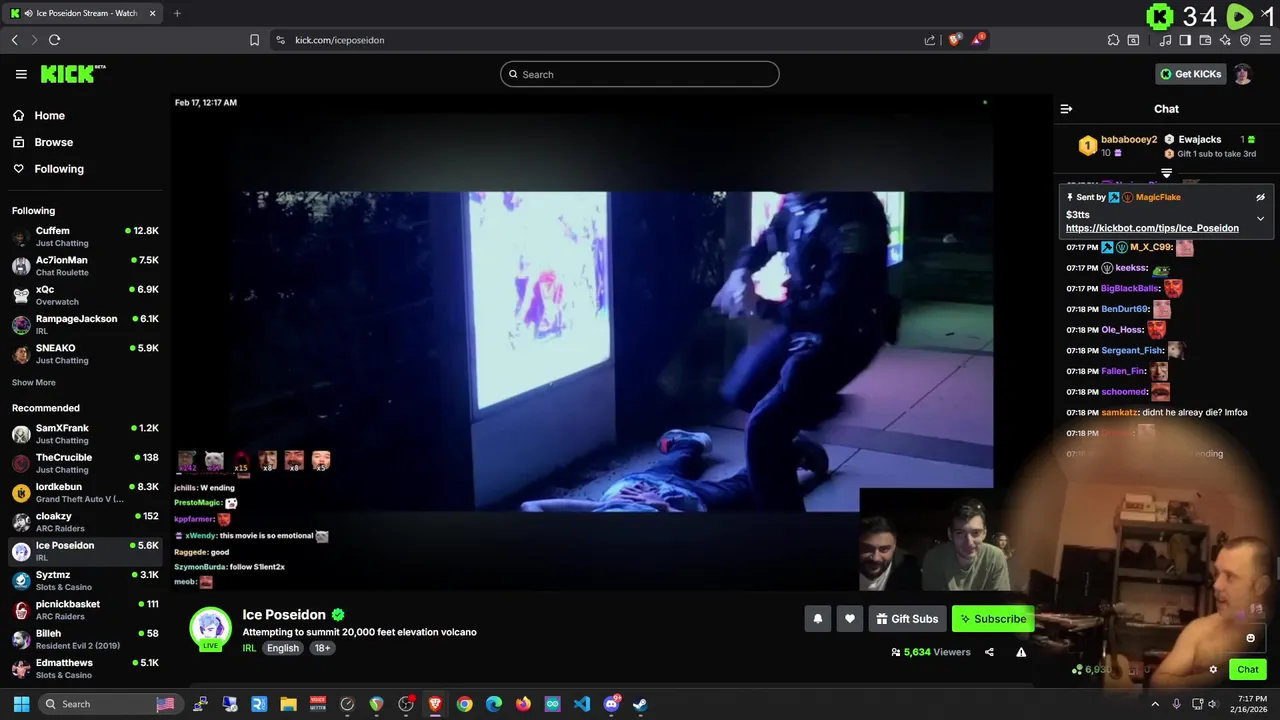Open SNEAKO's channel

click(85, 354)
